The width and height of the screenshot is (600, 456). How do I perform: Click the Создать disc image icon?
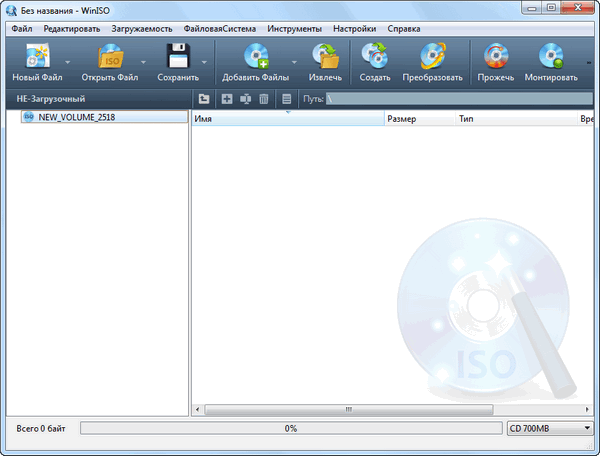click(x=375, y=57)
